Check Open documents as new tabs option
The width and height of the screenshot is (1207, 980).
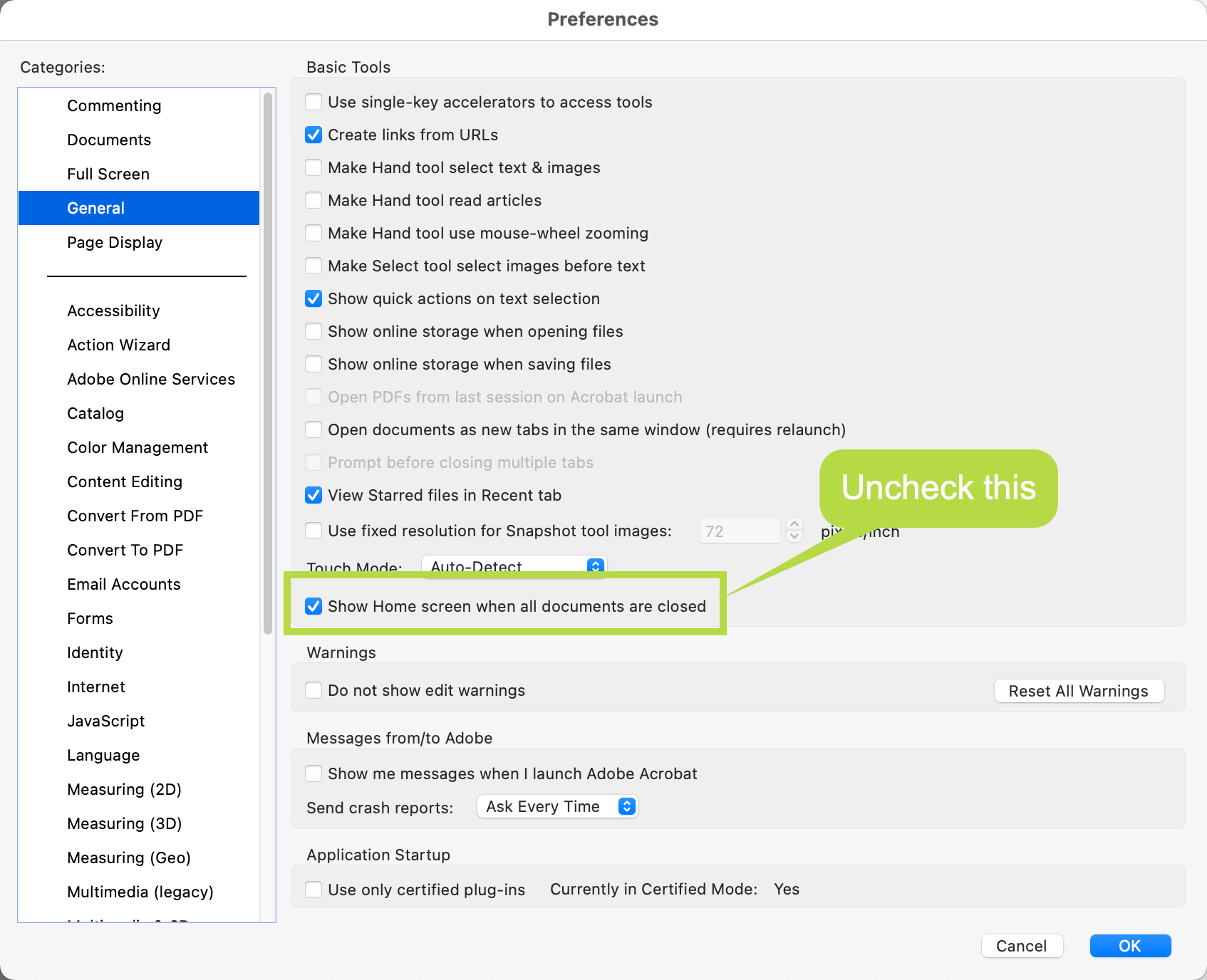(x=314, y=429)
